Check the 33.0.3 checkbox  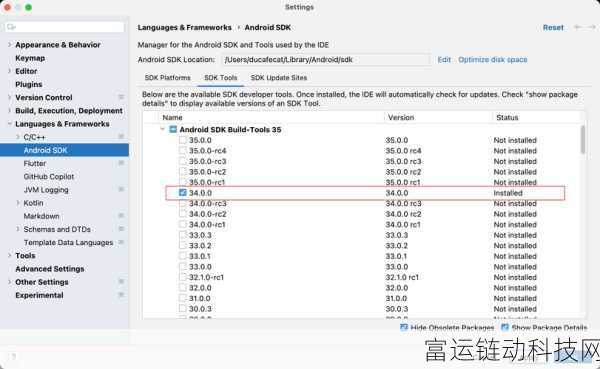tap(183, 235)
